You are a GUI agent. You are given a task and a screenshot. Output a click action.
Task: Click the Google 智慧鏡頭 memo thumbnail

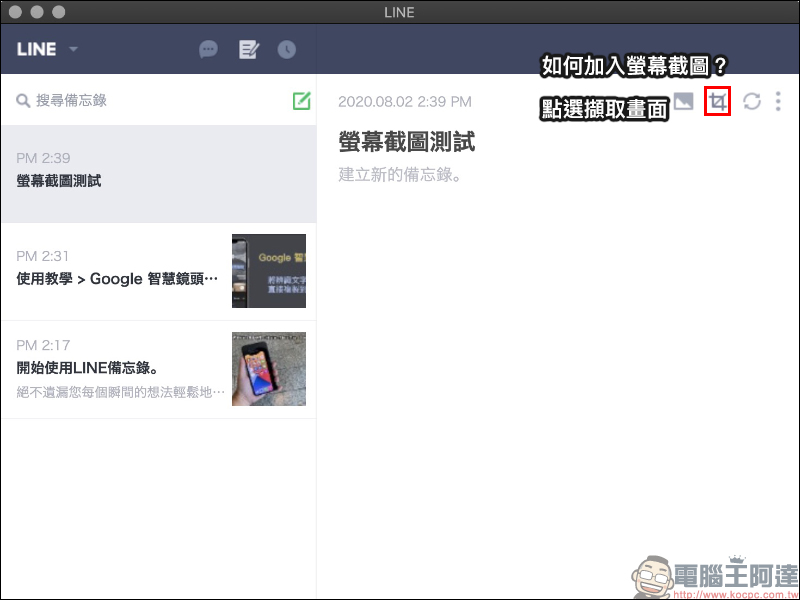[269, 271]
